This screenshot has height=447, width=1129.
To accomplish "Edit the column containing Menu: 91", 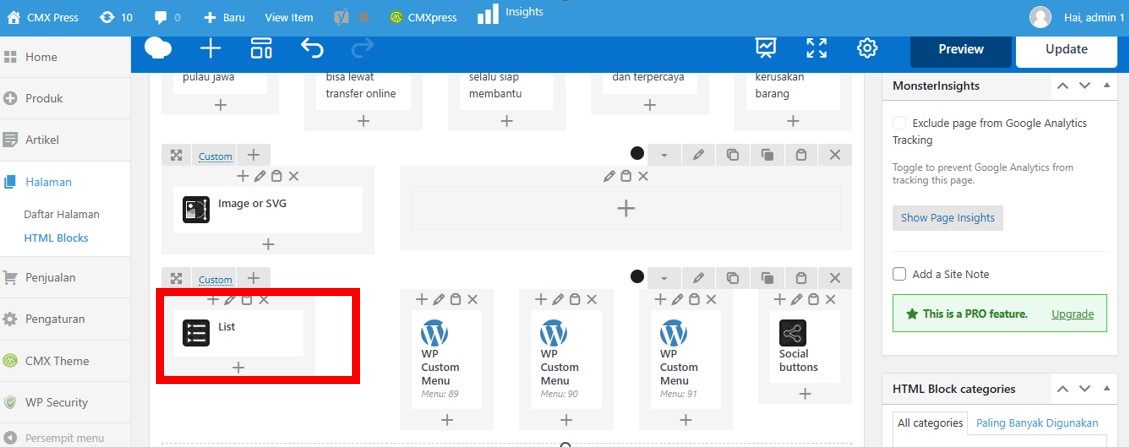I will [x=677, y=299].
